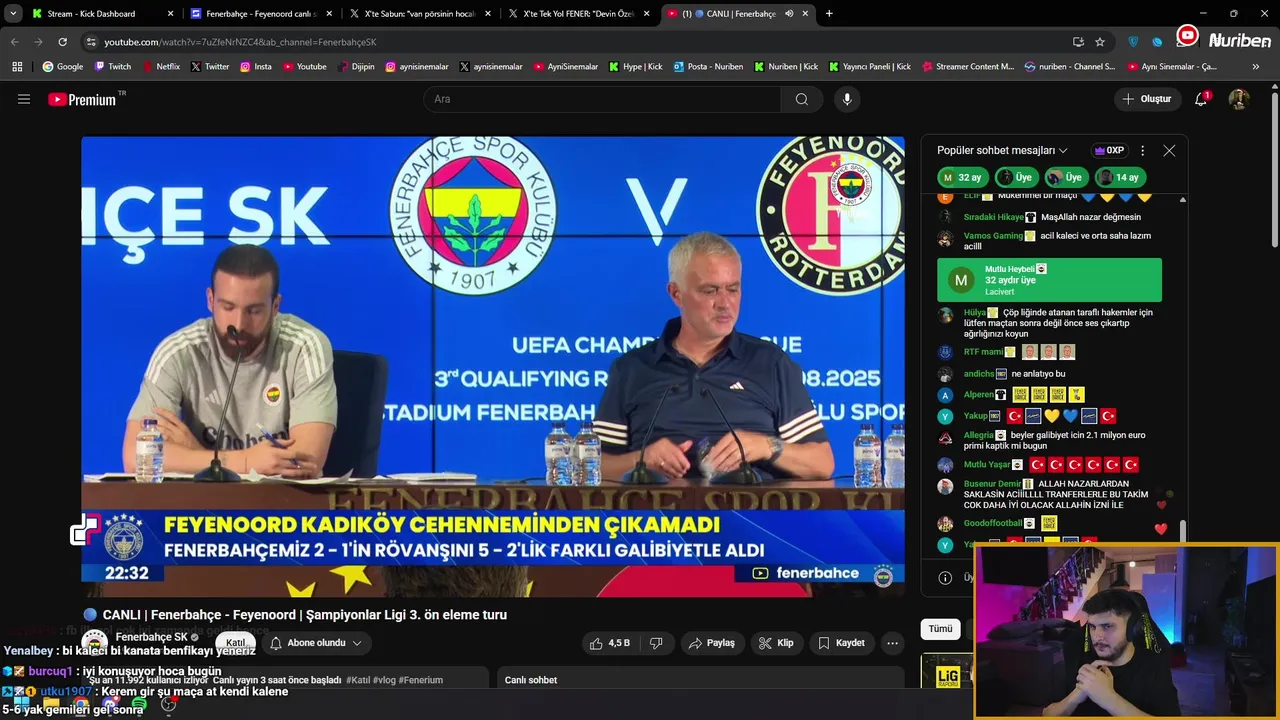
Task: Click the search magnifier button
Action: click(801, 99)
